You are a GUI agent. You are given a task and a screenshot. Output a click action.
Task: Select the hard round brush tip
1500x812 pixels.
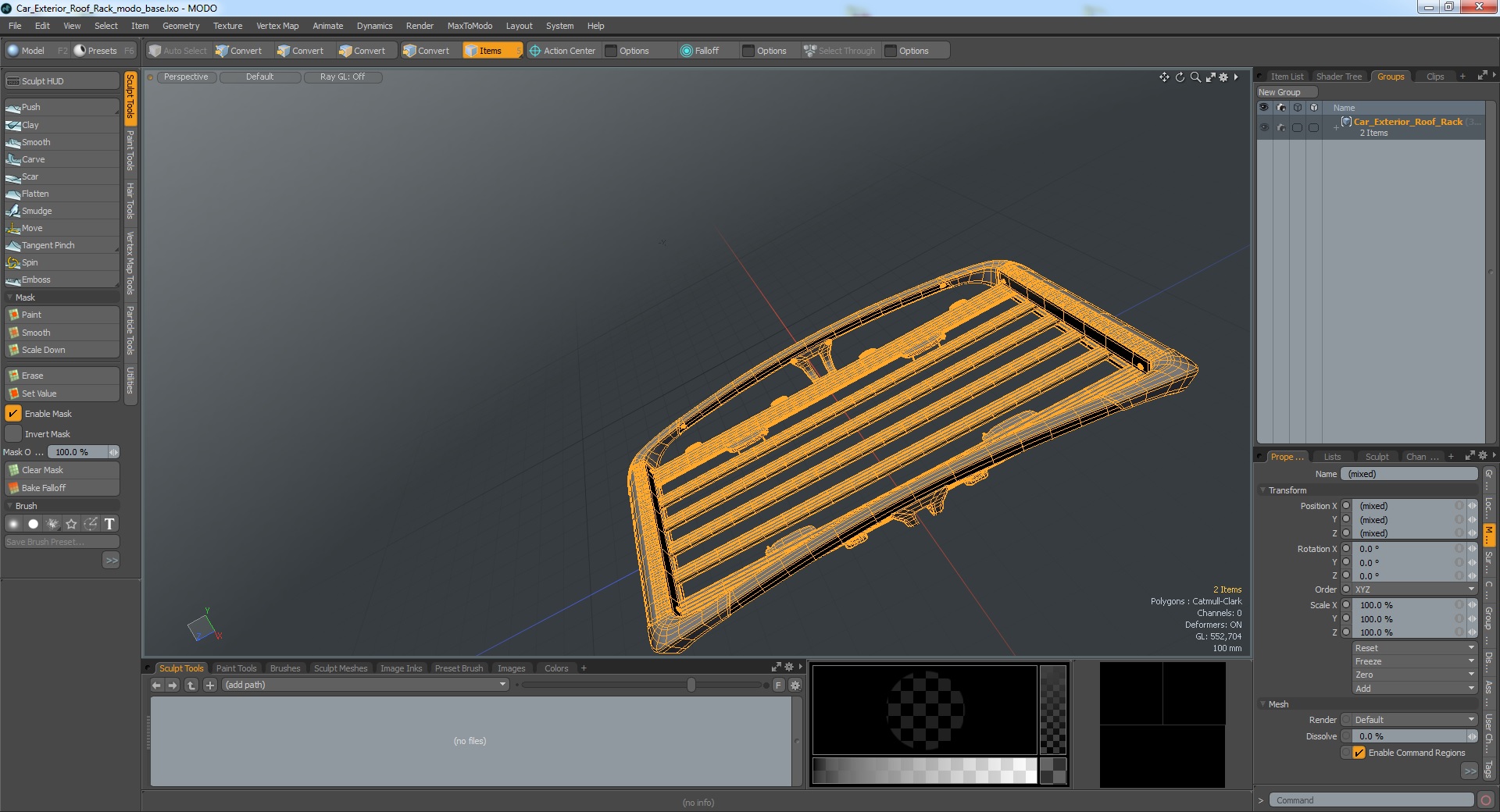coord(33,524)
